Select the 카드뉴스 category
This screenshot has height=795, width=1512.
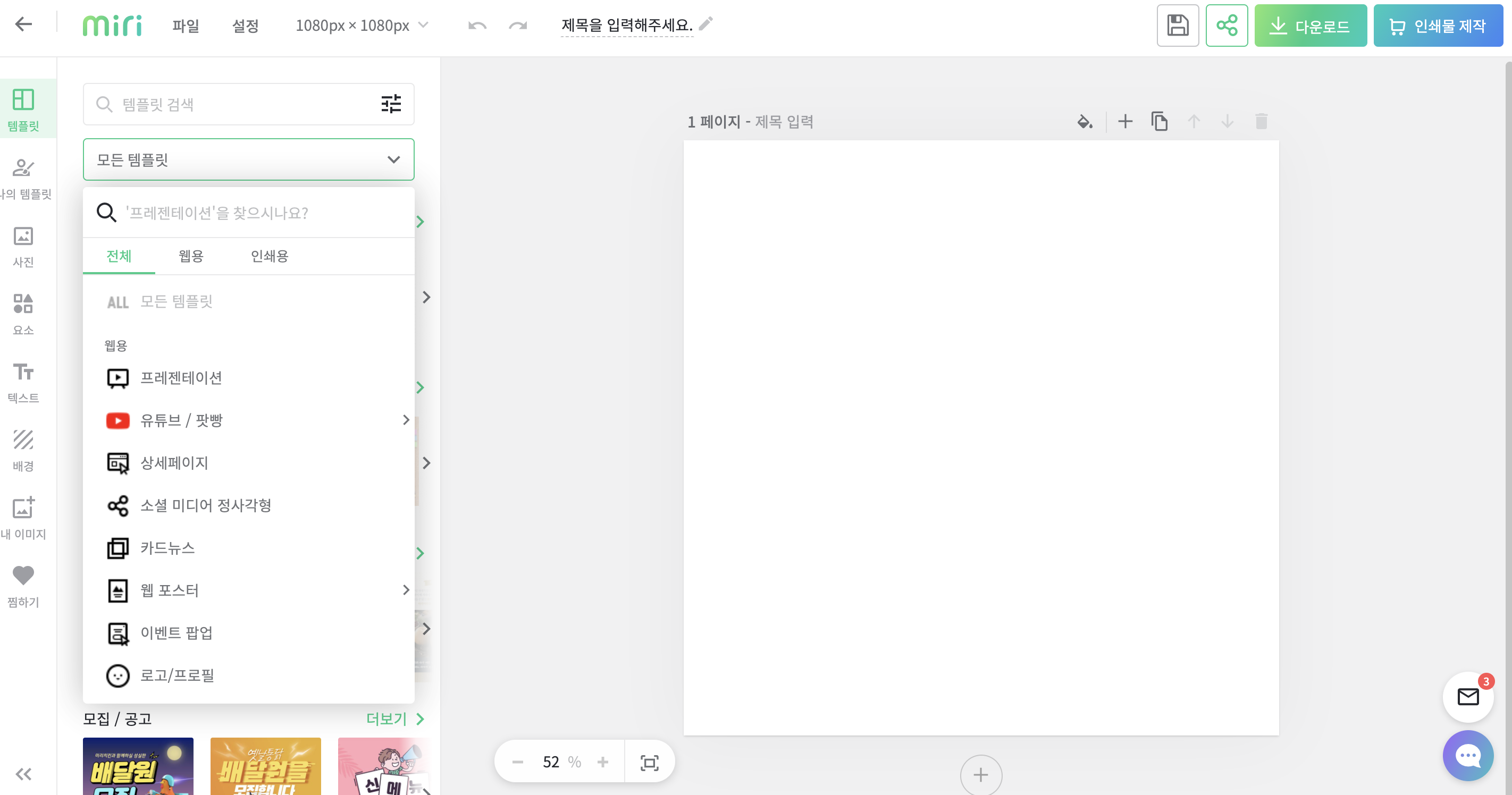(x=248, y=548)
